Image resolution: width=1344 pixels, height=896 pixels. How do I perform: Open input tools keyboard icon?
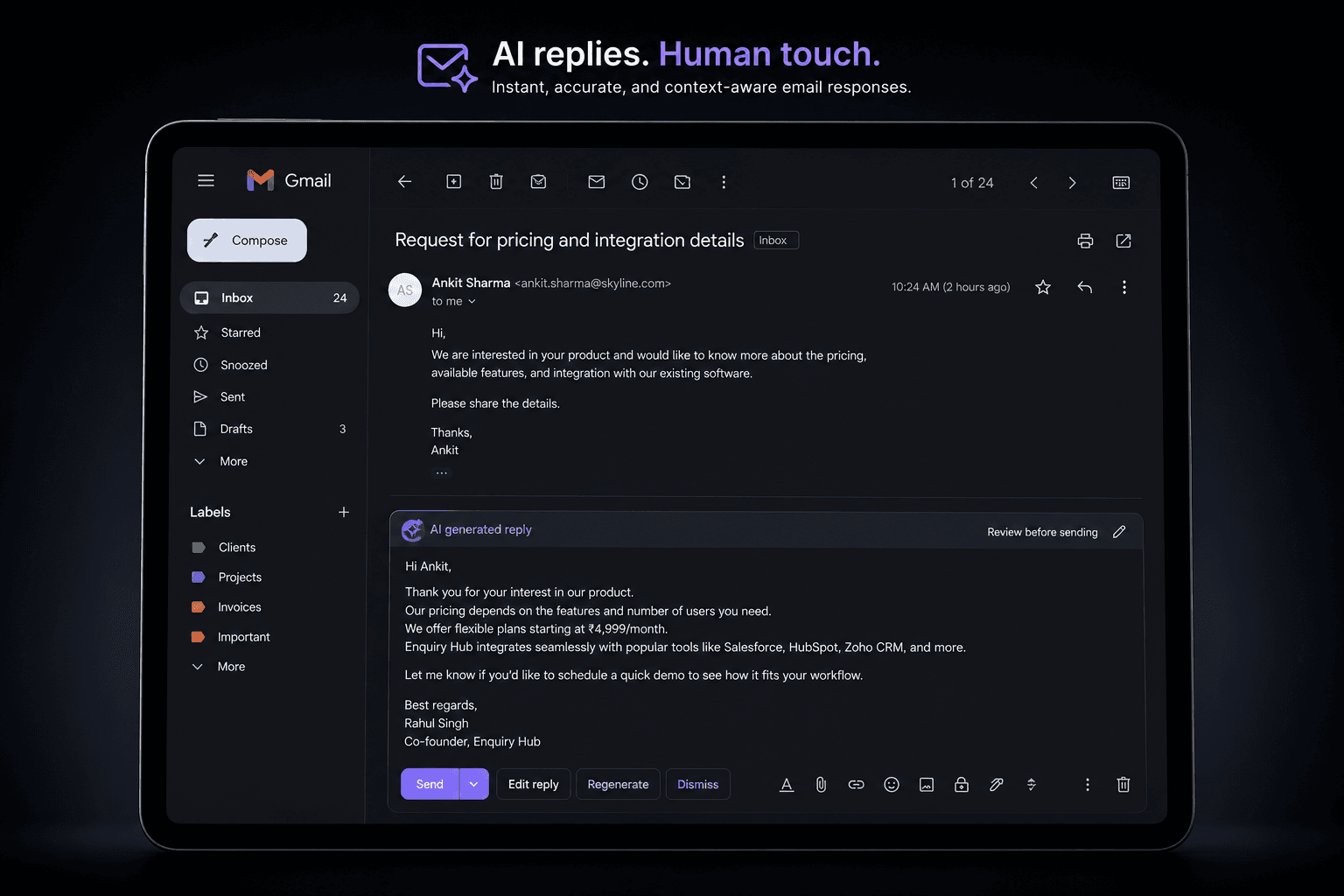click(x=1121, y=183)
